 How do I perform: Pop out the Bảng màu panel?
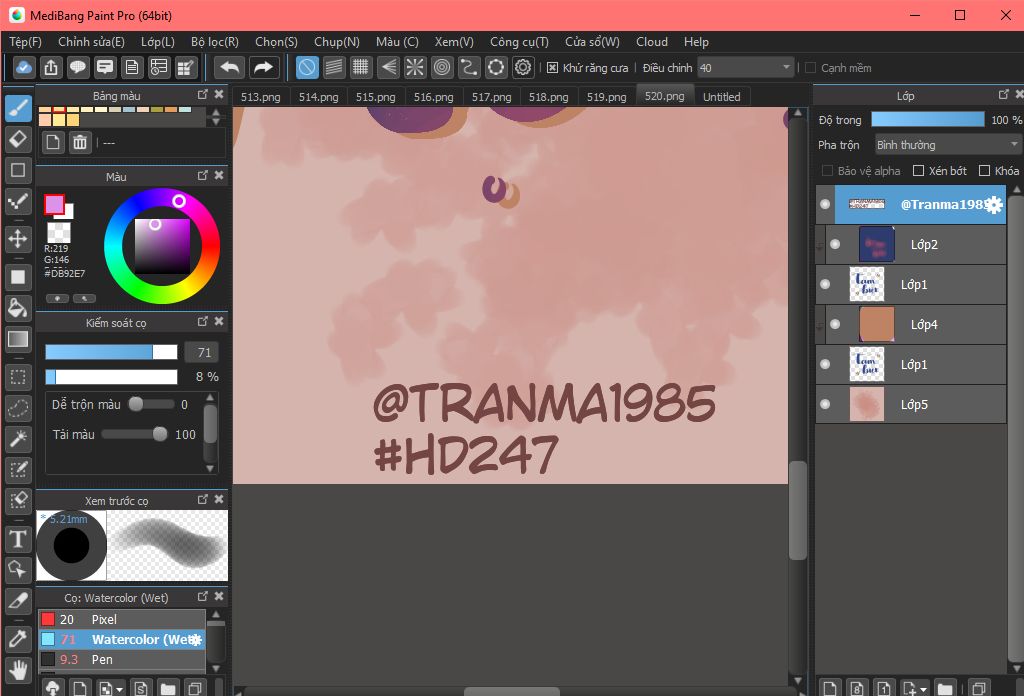(202, 95)
